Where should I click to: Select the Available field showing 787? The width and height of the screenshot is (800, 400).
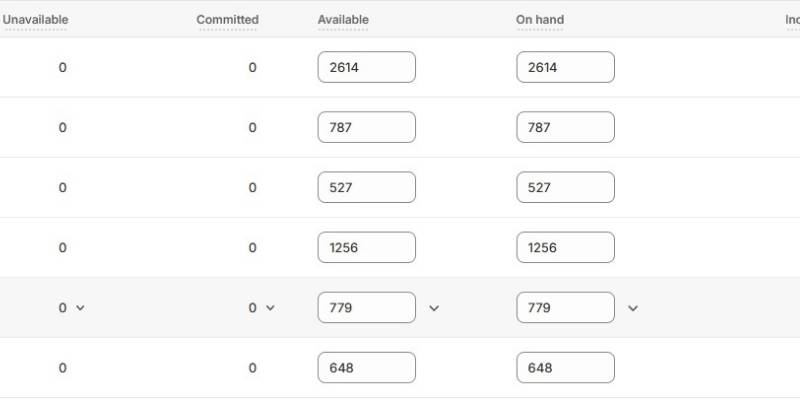366,127
